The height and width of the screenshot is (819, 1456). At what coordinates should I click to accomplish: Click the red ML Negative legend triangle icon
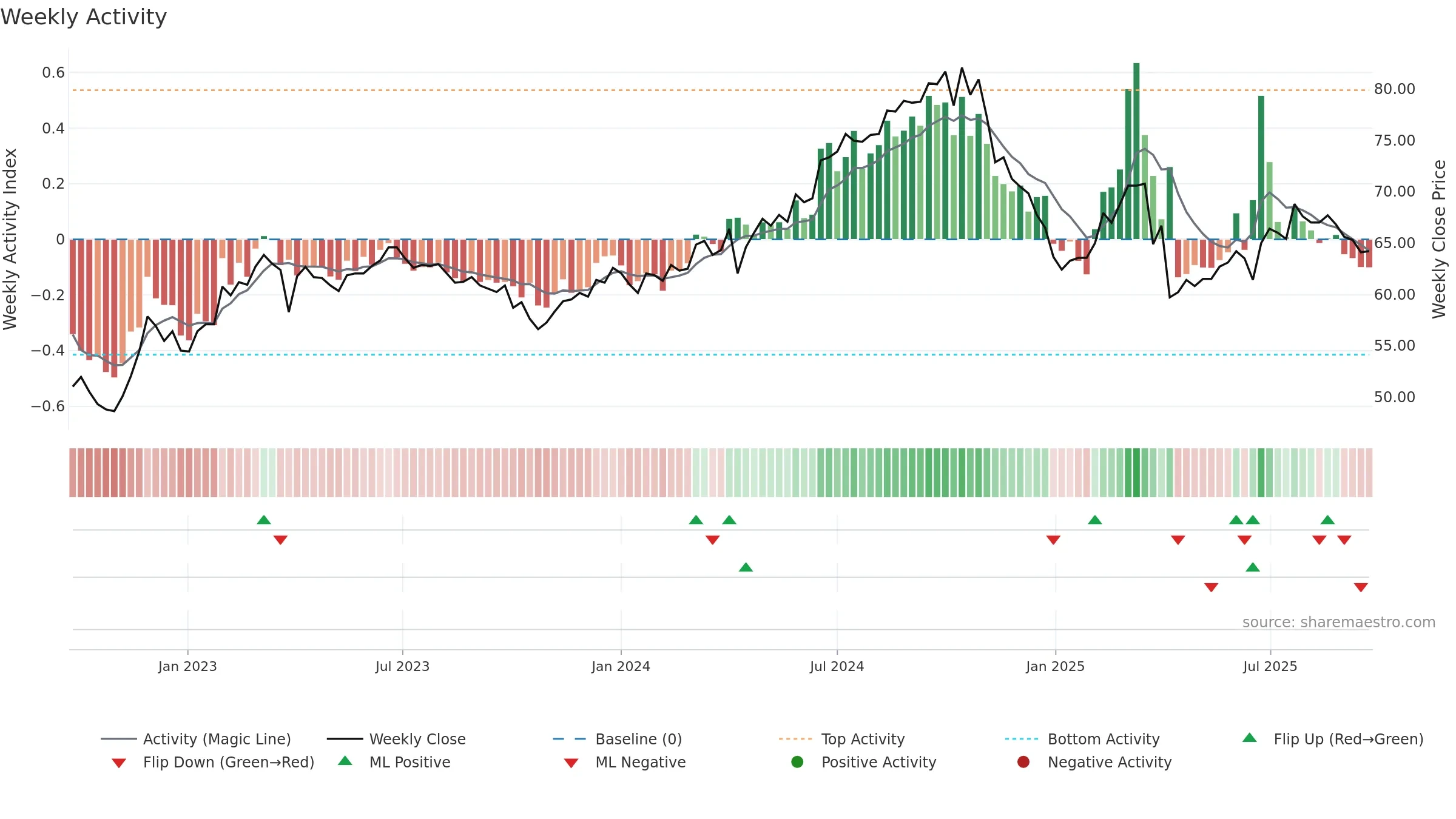[x=571, y=763]
